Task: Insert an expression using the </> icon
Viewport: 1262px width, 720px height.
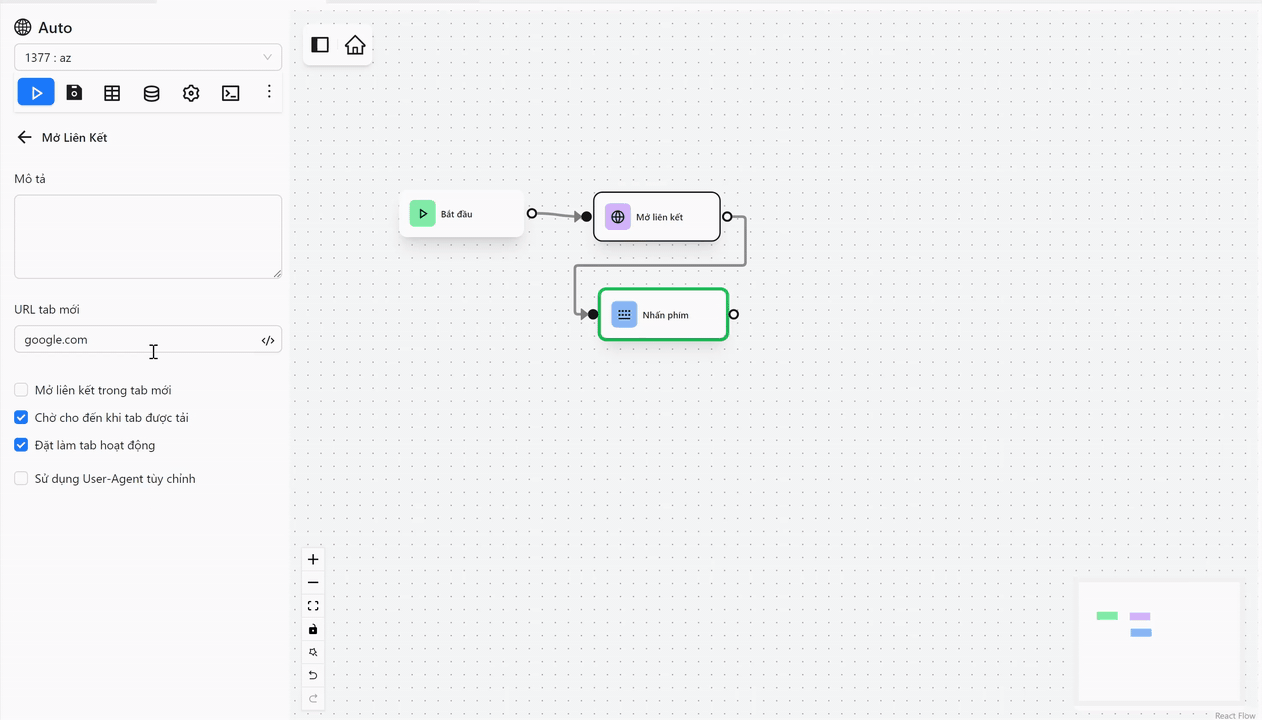Action: pyautogui.click(x=267, y=340)
